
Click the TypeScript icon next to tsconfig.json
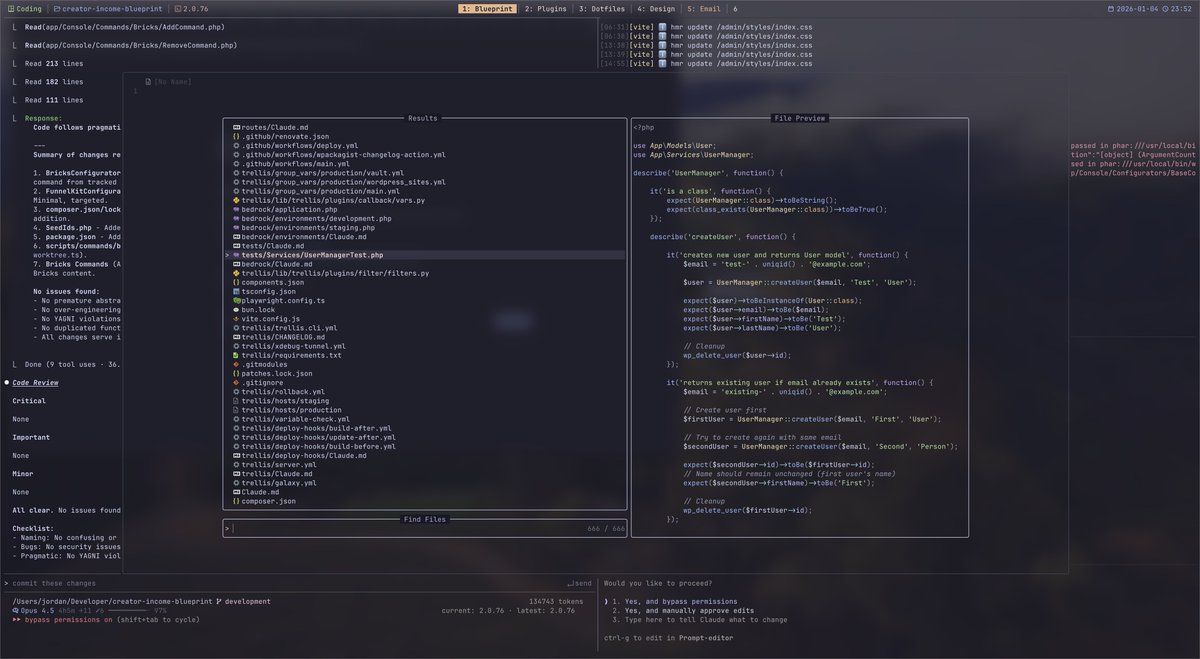point(236,292)
